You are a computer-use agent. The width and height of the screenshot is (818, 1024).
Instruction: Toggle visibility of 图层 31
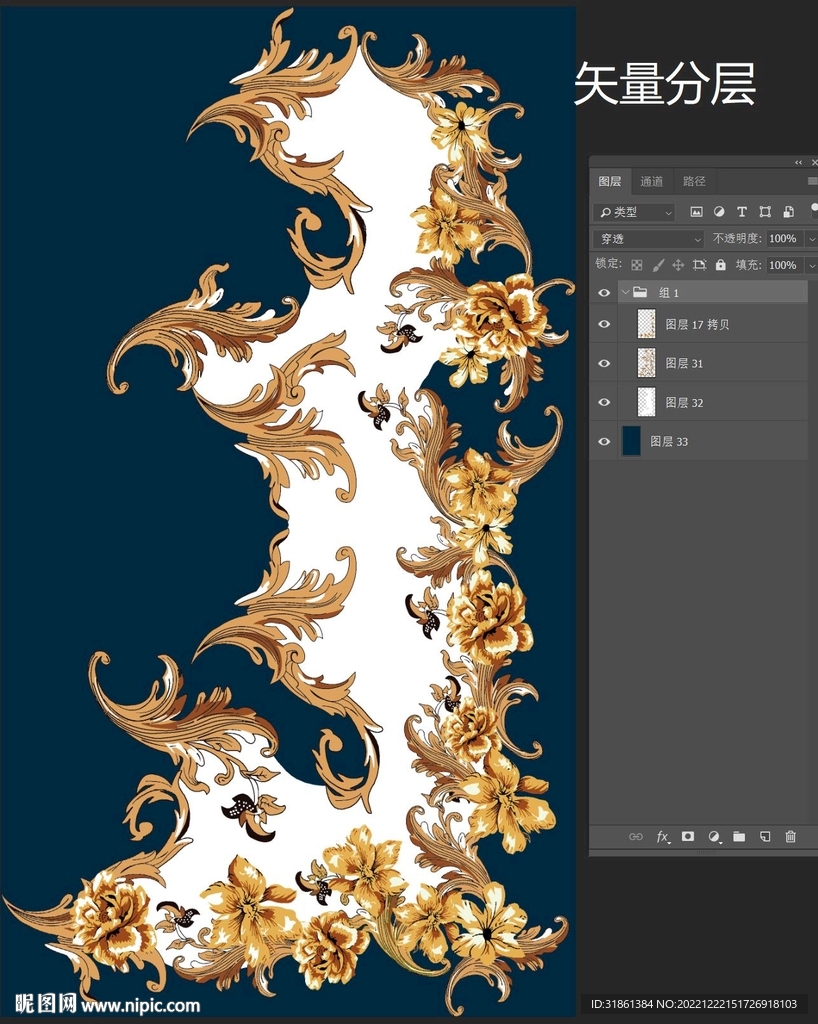coord(604,363)
